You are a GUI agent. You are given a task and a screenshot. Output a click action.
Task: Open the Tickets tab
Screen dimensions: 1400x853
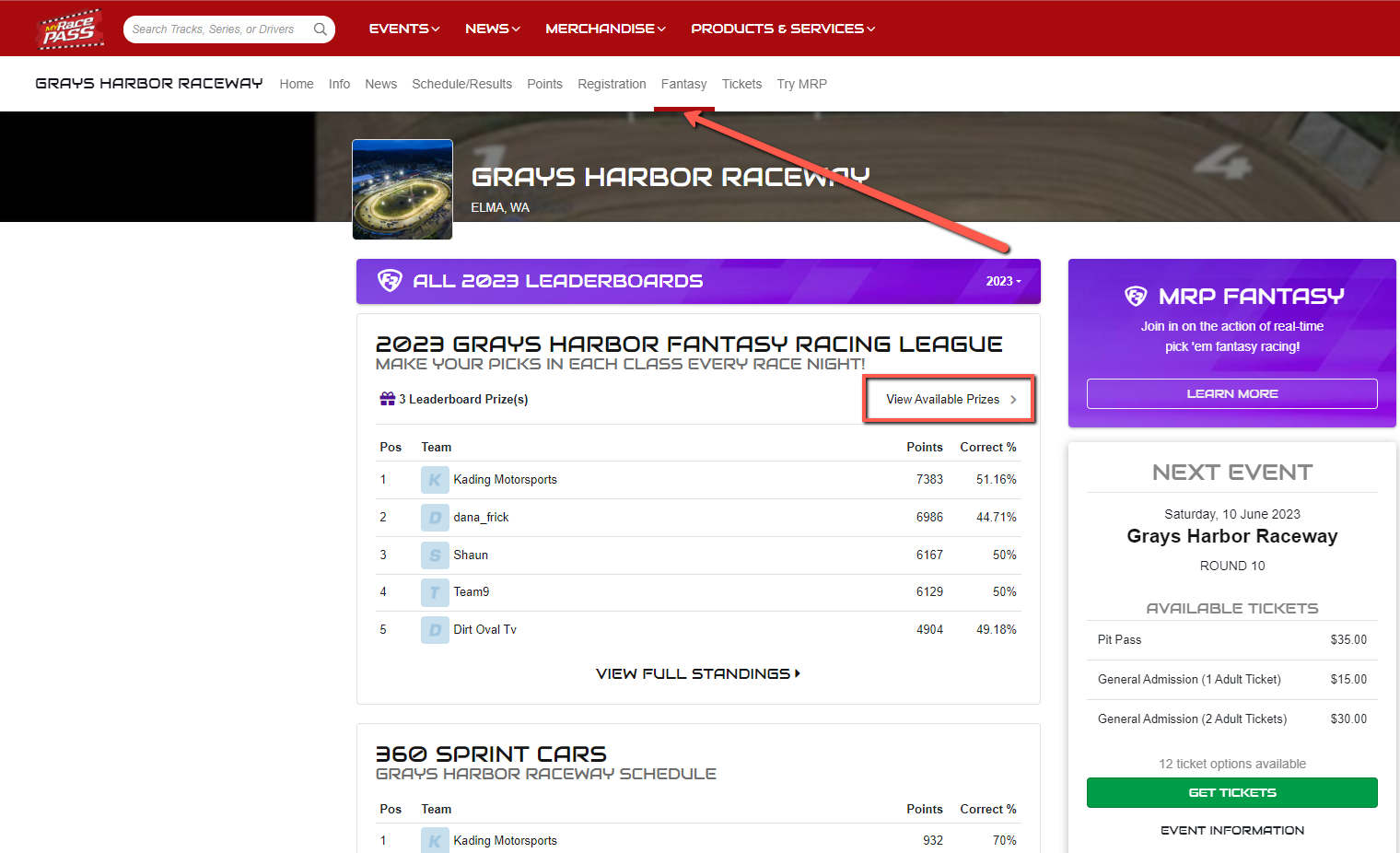741,84
